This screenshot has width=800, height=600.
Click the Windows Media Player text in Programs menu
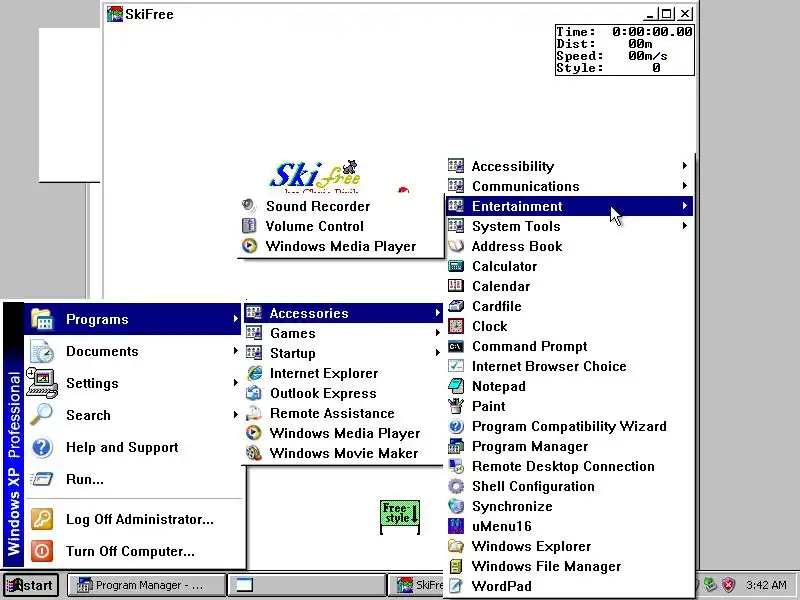pos(345,433)
